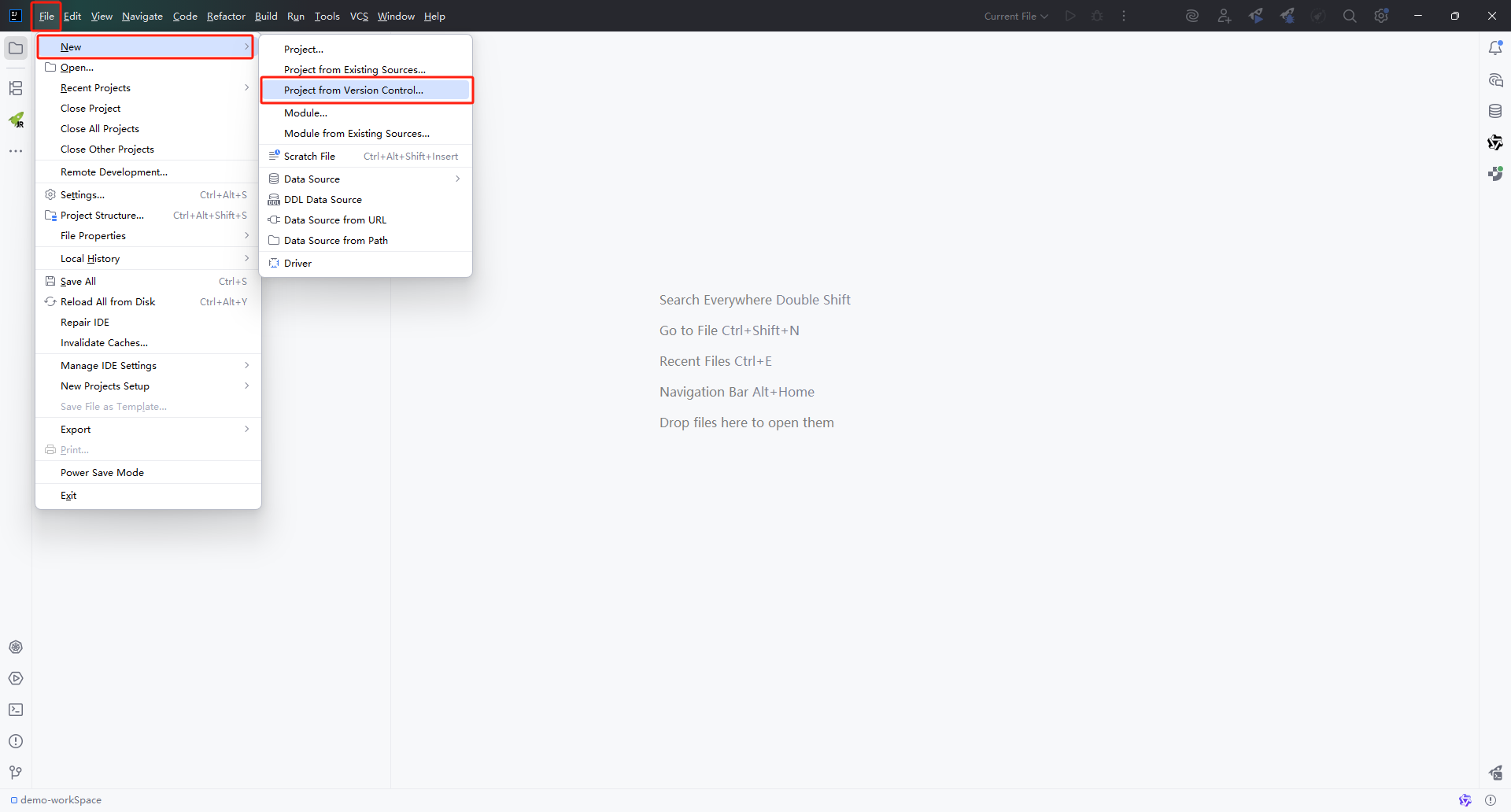Select Module... entry
The image size is (1511, 812).
pyautogui.click(x=366, y=113)
